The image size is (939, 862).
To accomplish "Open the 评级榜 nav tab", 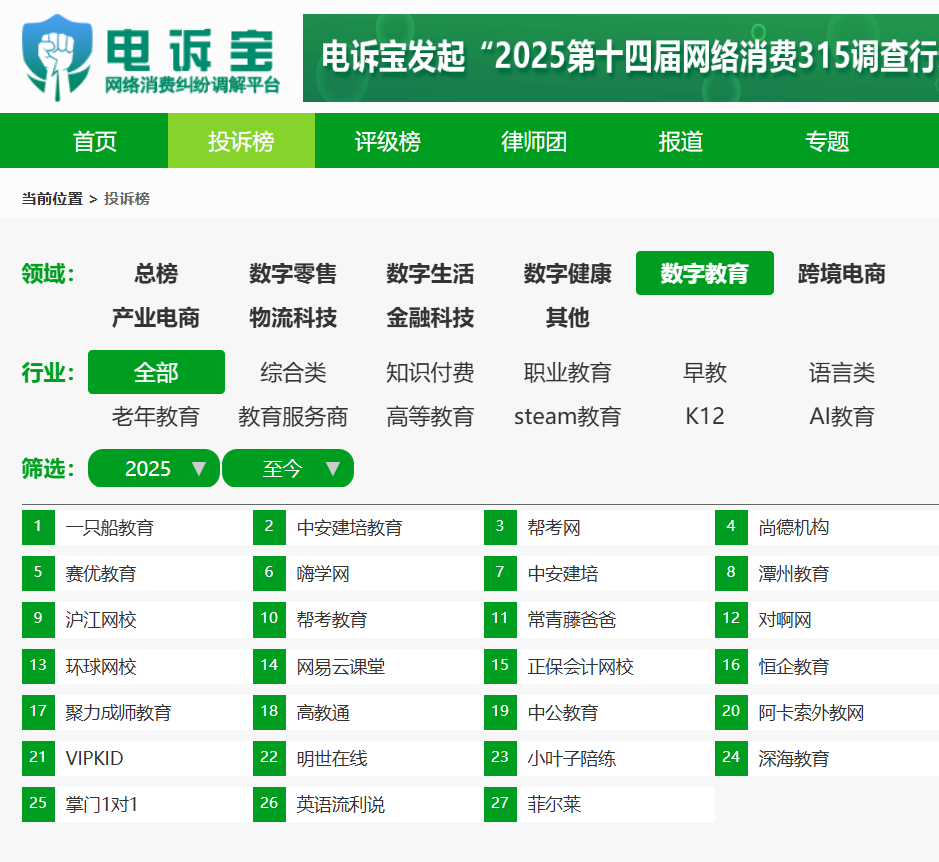I will click(x=388, y=141).
